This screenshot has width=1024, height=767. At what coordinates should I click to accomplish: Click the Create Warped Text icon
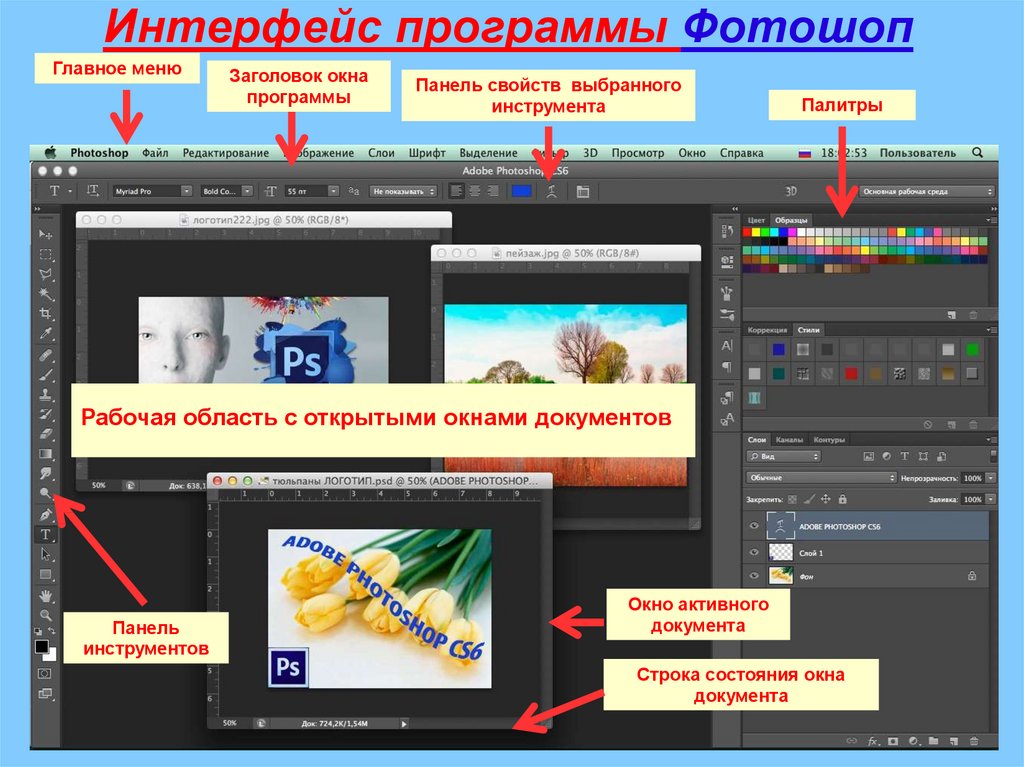pos(551,191)
